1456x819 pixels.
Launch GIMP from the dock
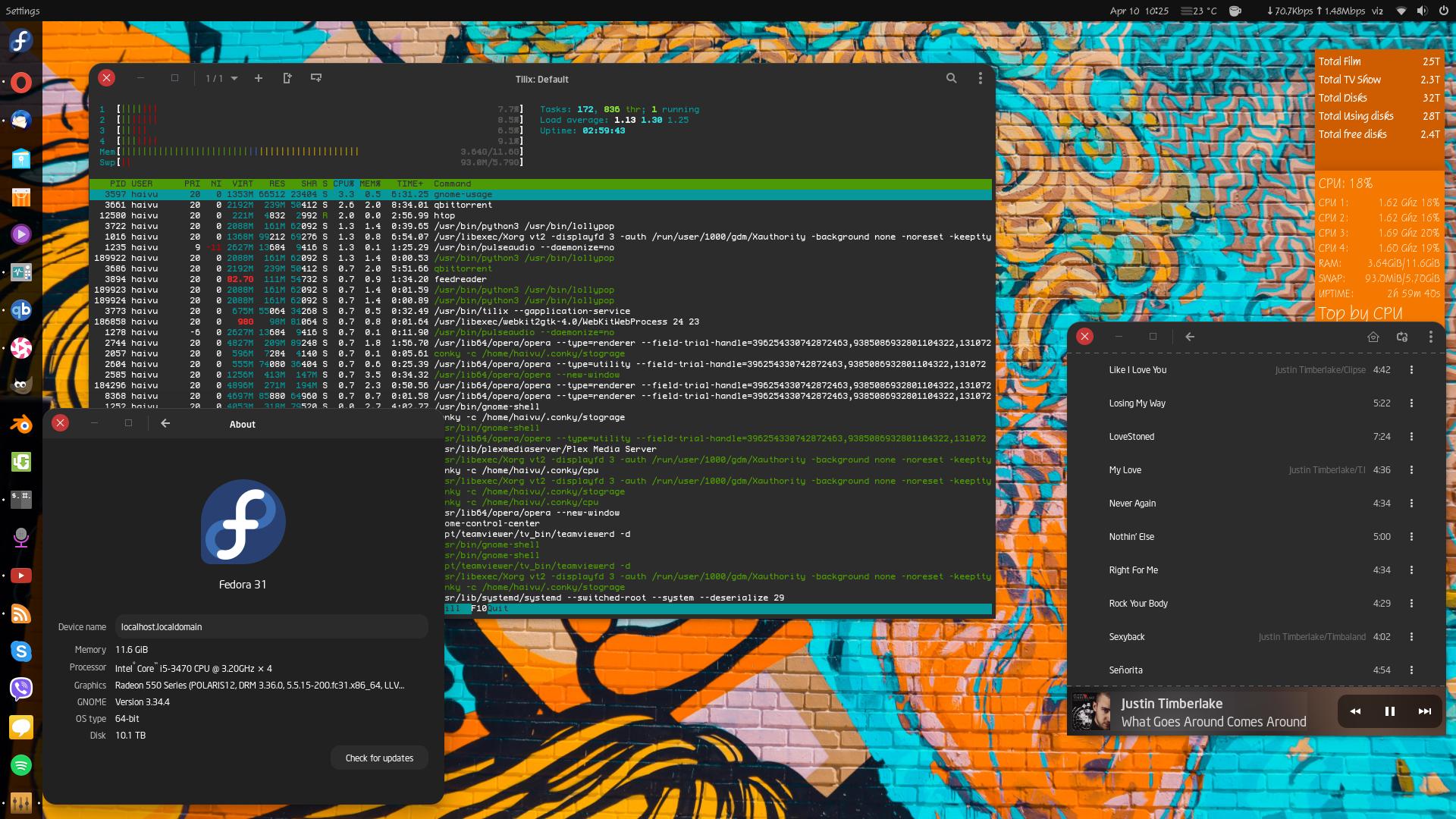click(21, 386)
